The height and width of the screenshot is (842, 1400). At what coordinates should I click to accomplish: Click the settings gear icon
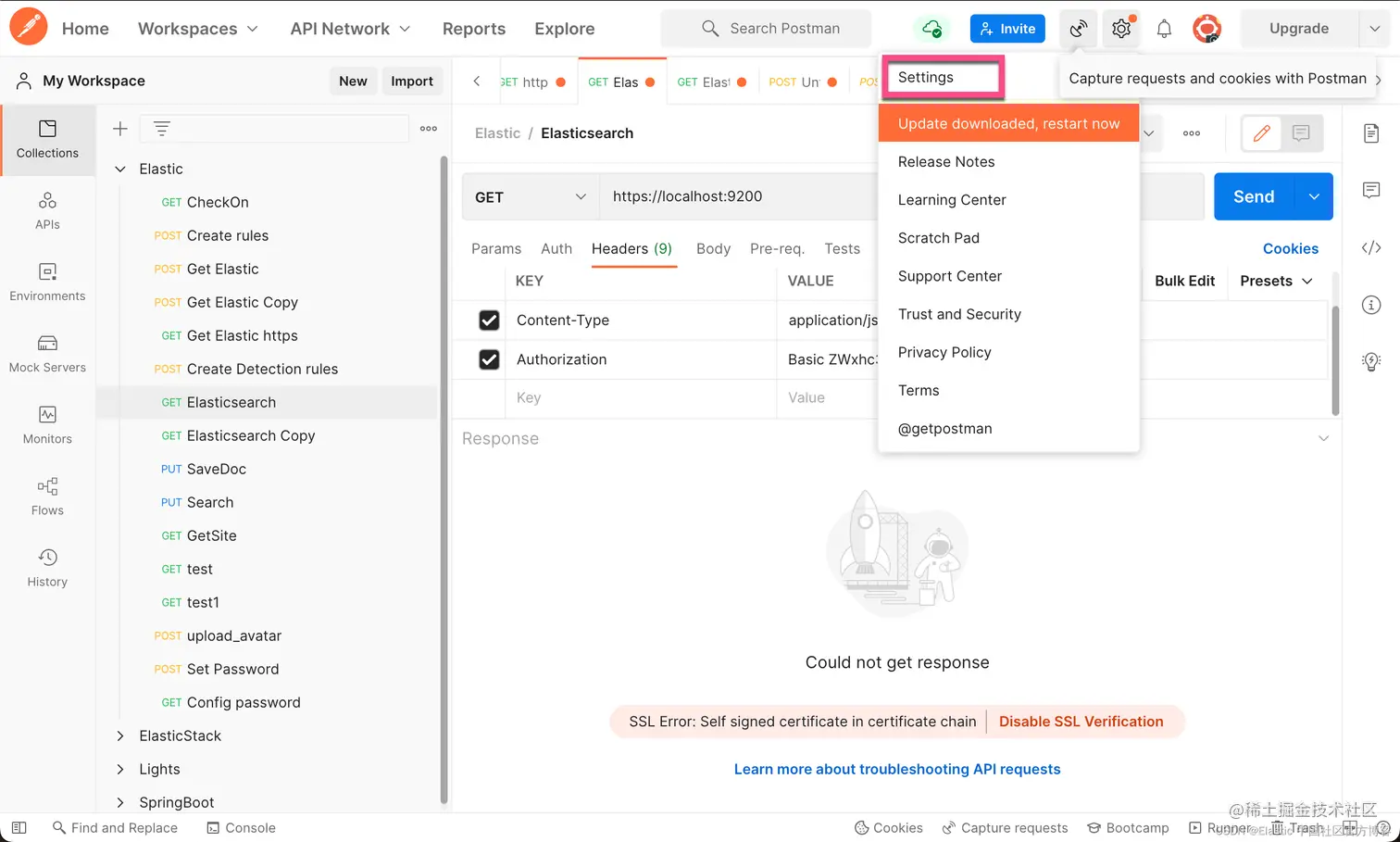[1121, 29]
